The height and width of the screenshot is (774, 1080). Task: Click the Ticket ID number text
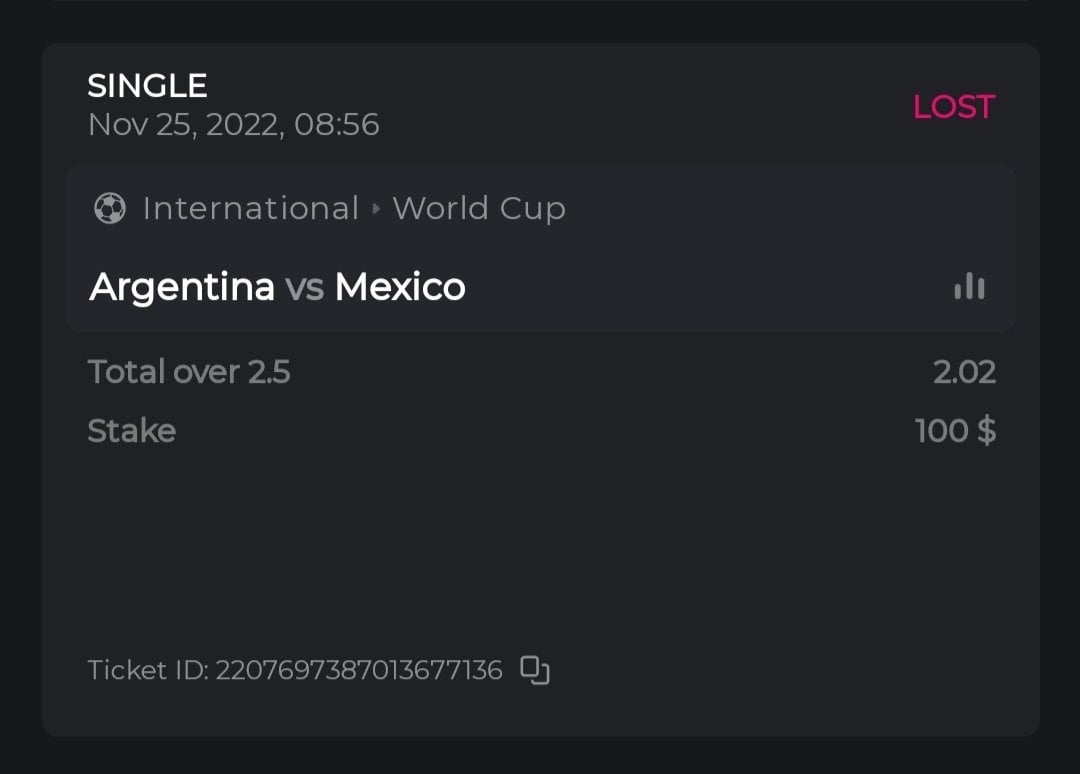click(359, 670)
